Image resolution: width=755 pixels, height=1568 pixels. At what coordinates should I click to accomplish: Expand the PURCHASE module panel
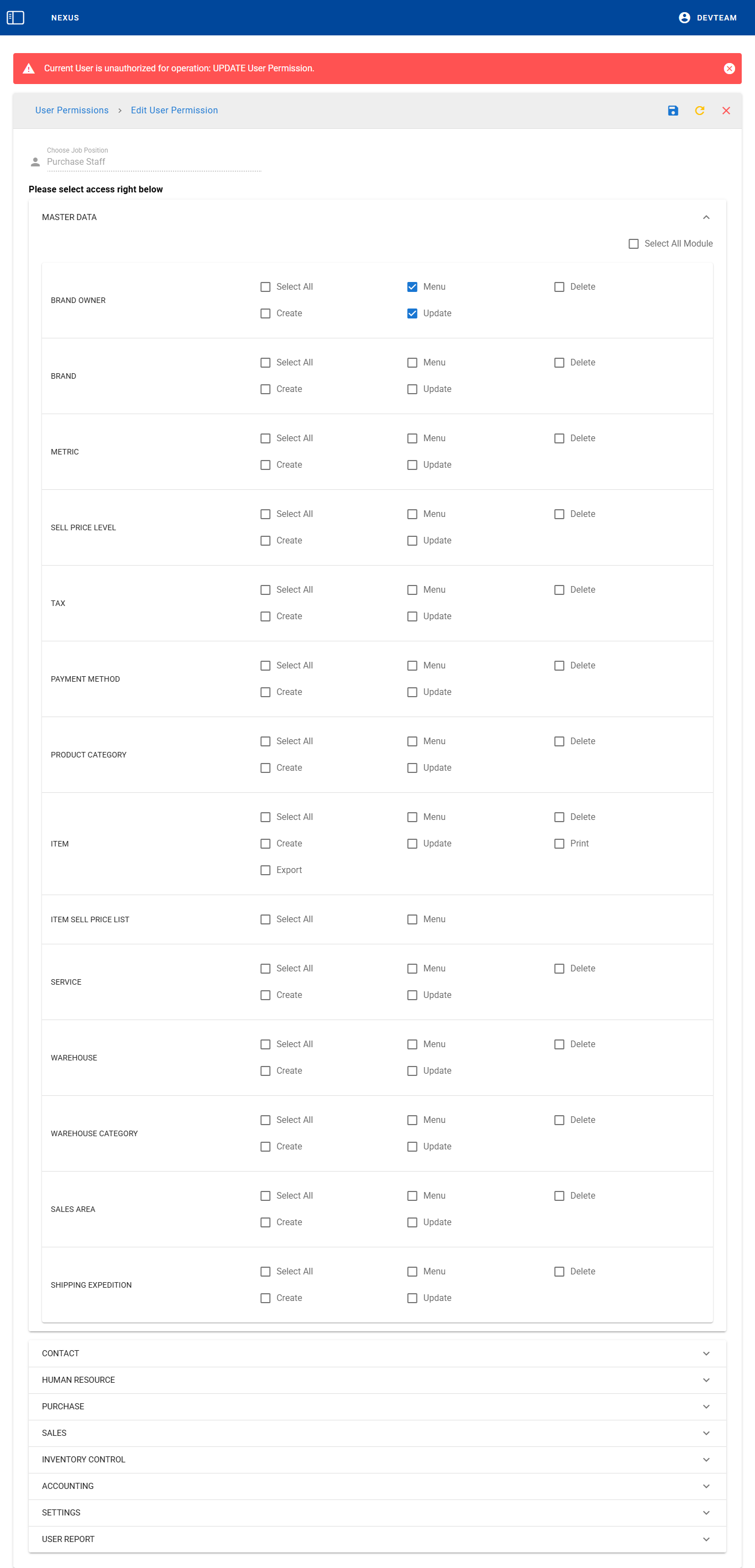pos(706,1406)
